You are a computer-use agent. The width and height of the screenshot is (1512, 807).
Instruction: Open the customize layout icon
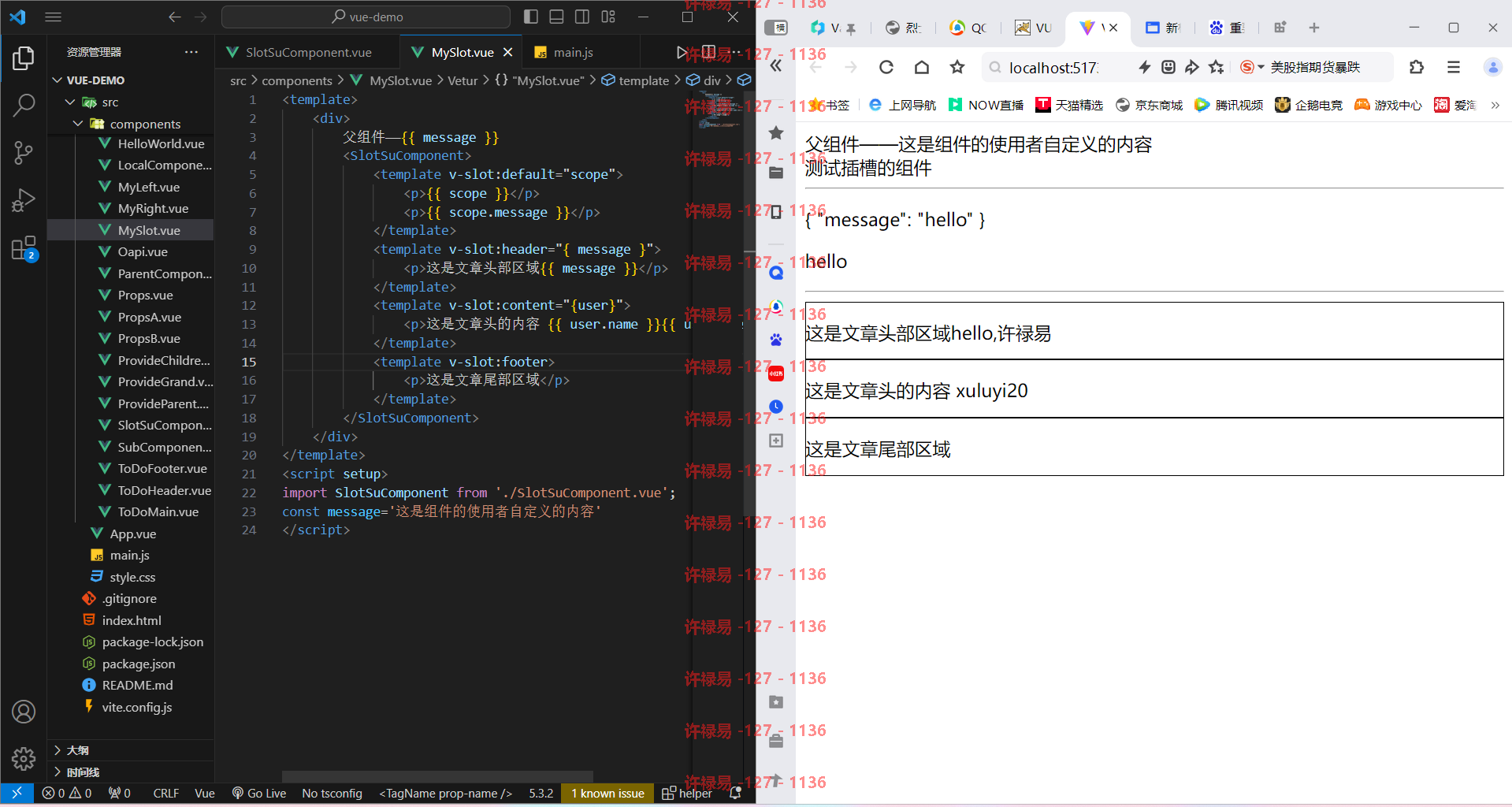[608, 17]
